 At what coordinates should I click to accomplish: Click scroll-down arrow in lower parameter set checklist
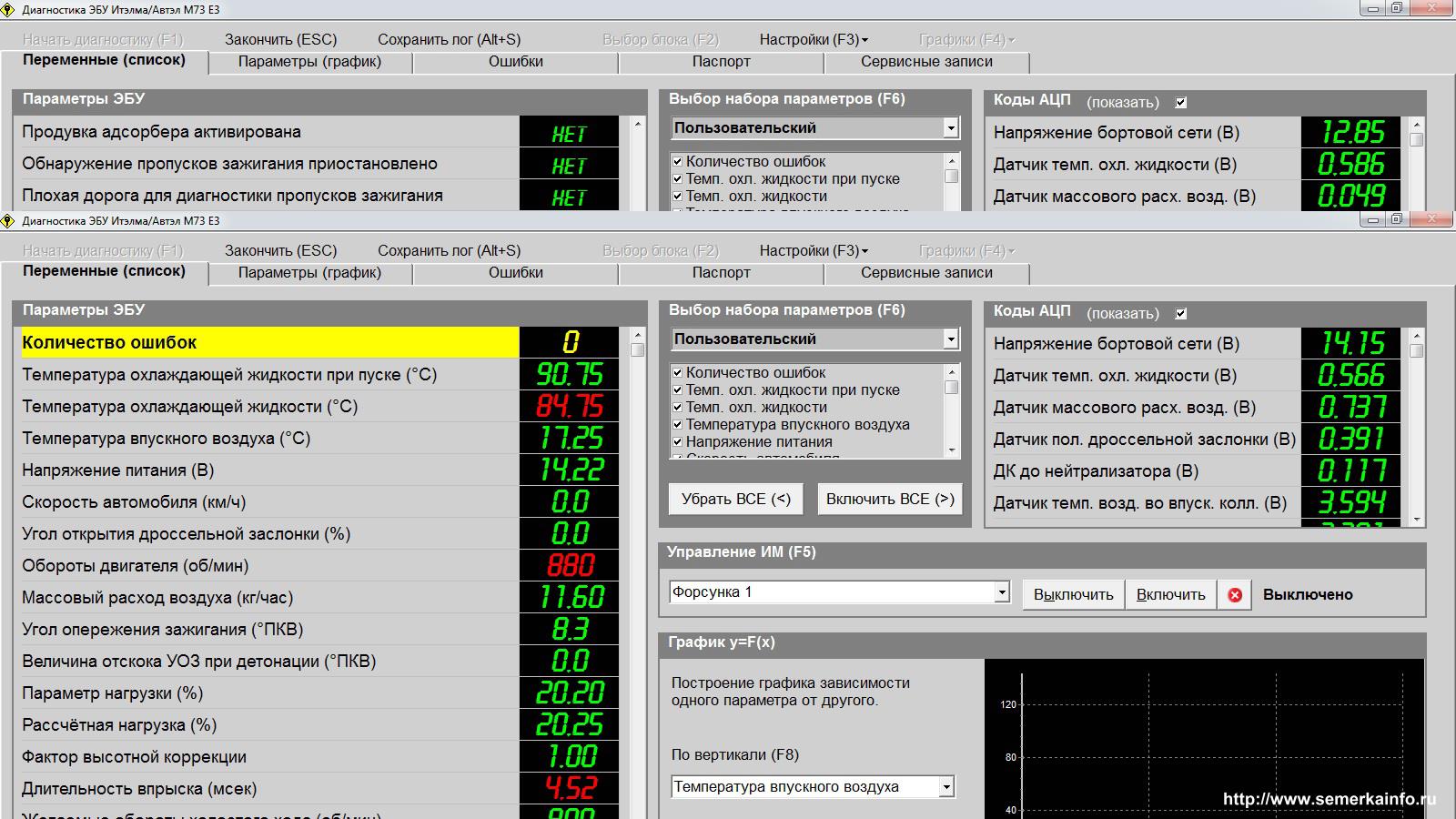coord(952,450)
